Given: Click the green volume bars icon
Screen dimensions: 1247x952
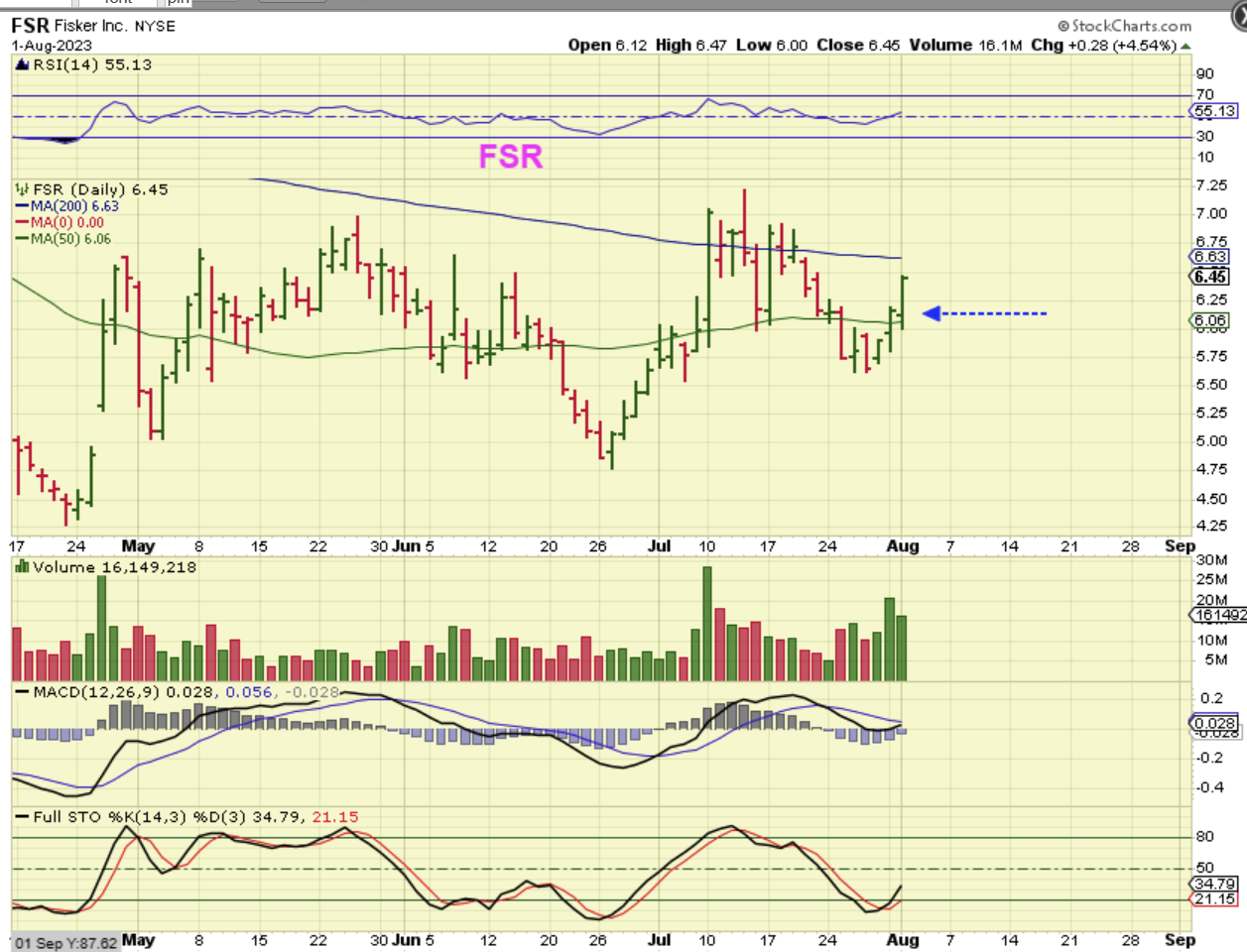Looking at the screenshot, I should (x=22, y=567).
